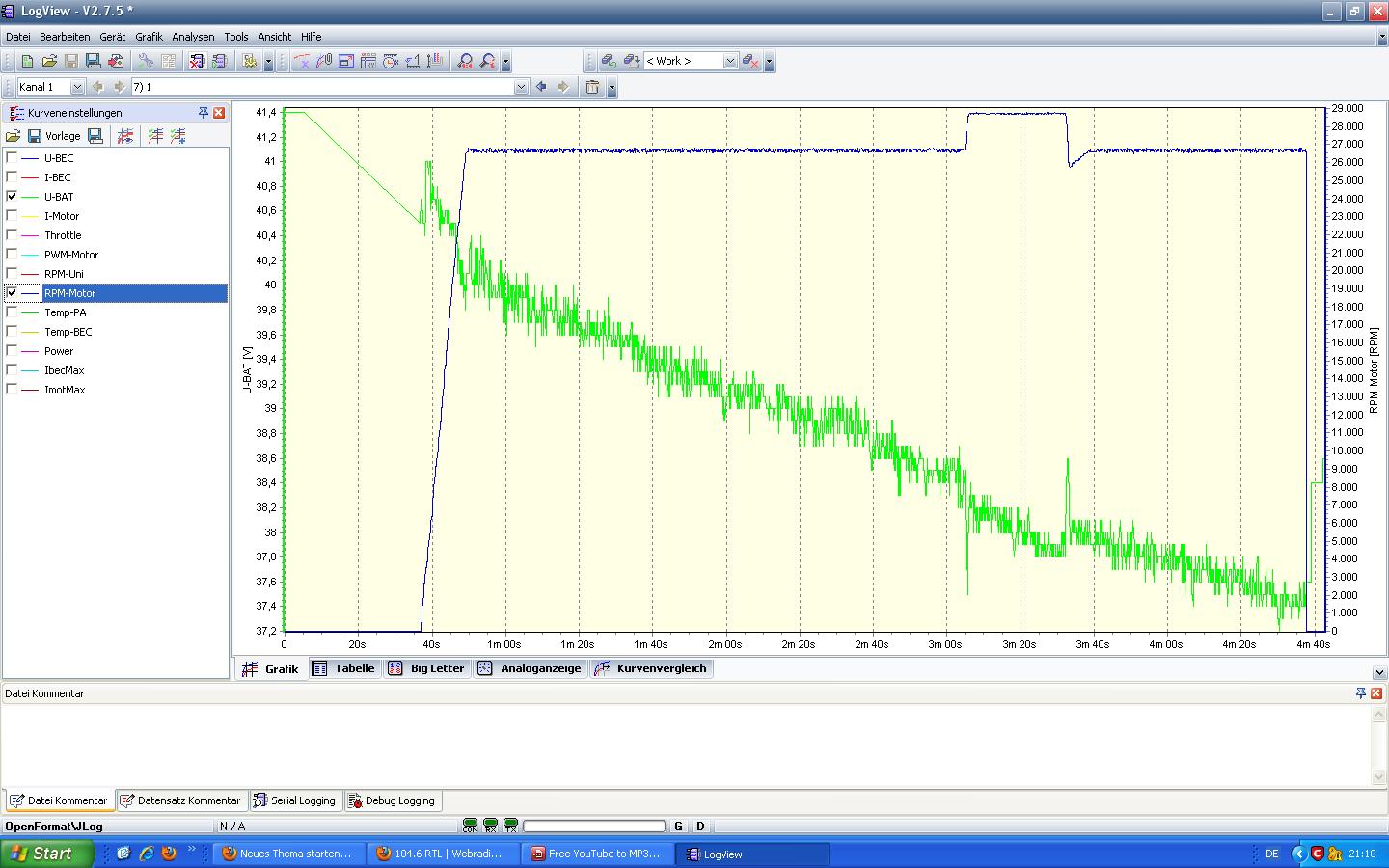The height and width of the screenshot is (868, 1389).
Task: Click the export icon with red arrow
Action: [116, 61]
